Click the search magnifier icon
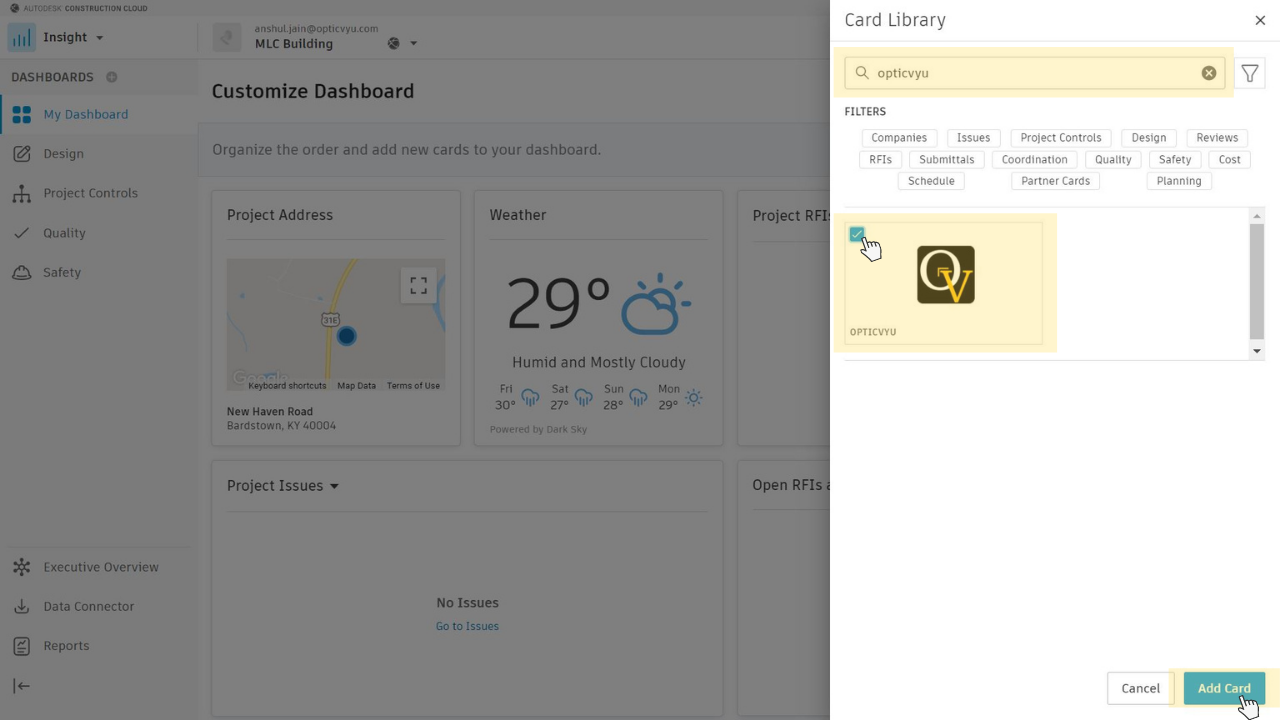This screenshot has width=1280, height=720. point(862,73)
